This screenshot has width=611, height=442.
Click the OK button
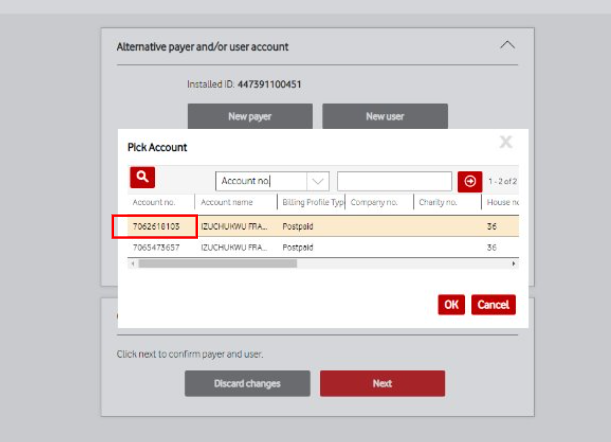click(451, 304)
